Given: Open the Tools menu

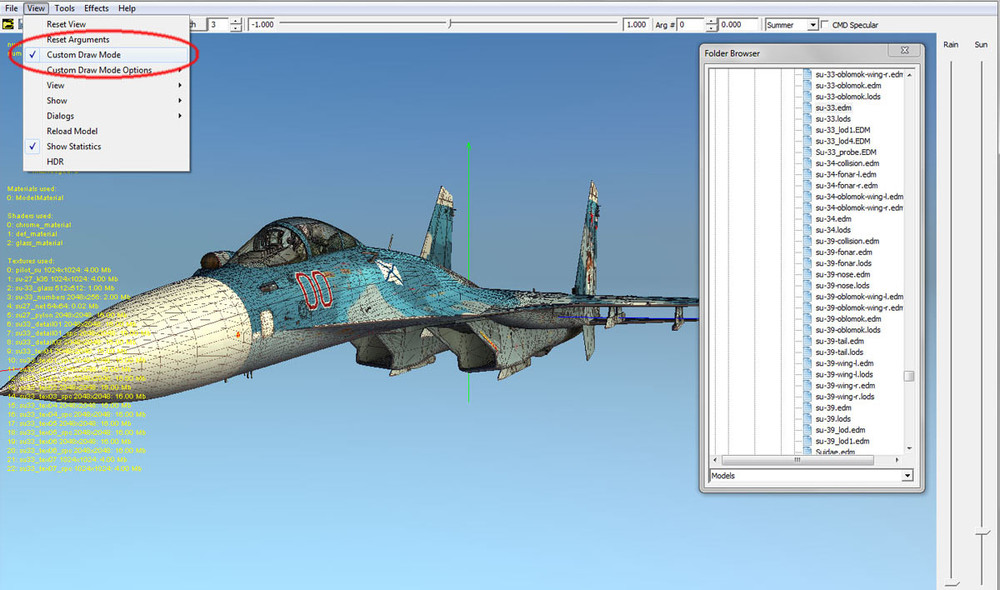Looking at the screenshot, I should point(64,8).
